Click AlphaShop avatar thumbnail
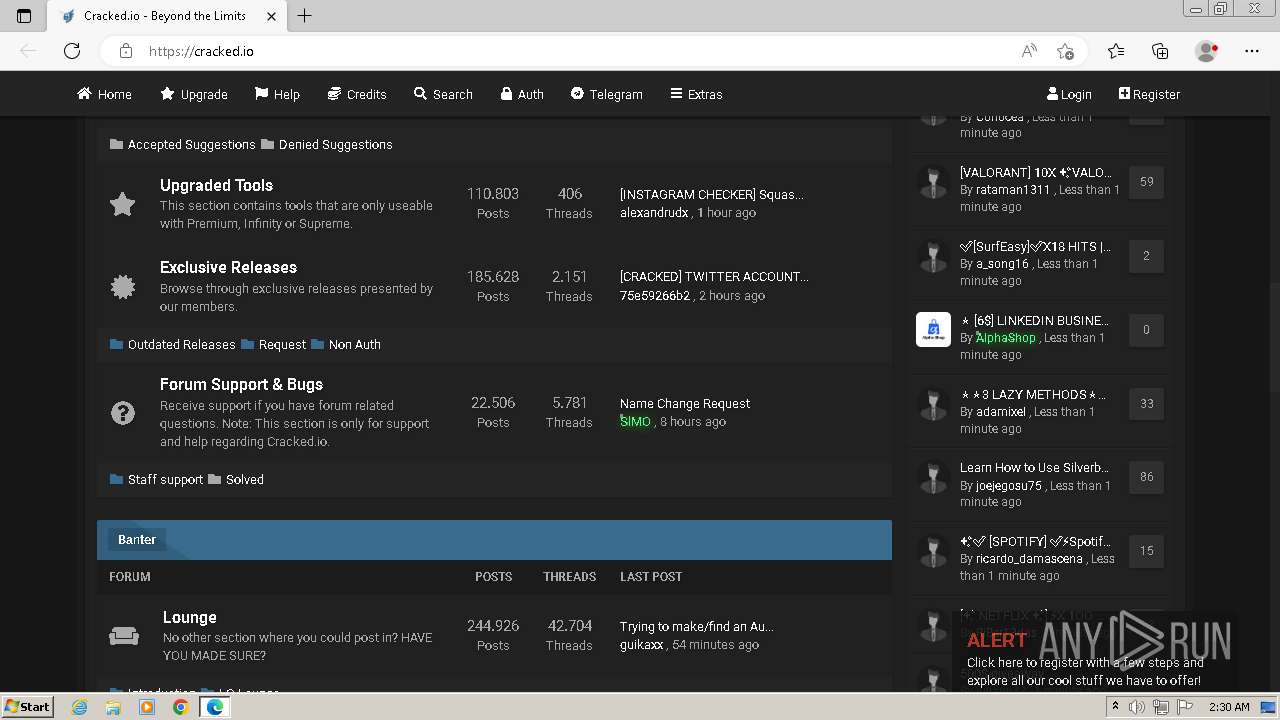Image resolution: width=1280 pixels, height=720 pixels. [x=933, y=329]
